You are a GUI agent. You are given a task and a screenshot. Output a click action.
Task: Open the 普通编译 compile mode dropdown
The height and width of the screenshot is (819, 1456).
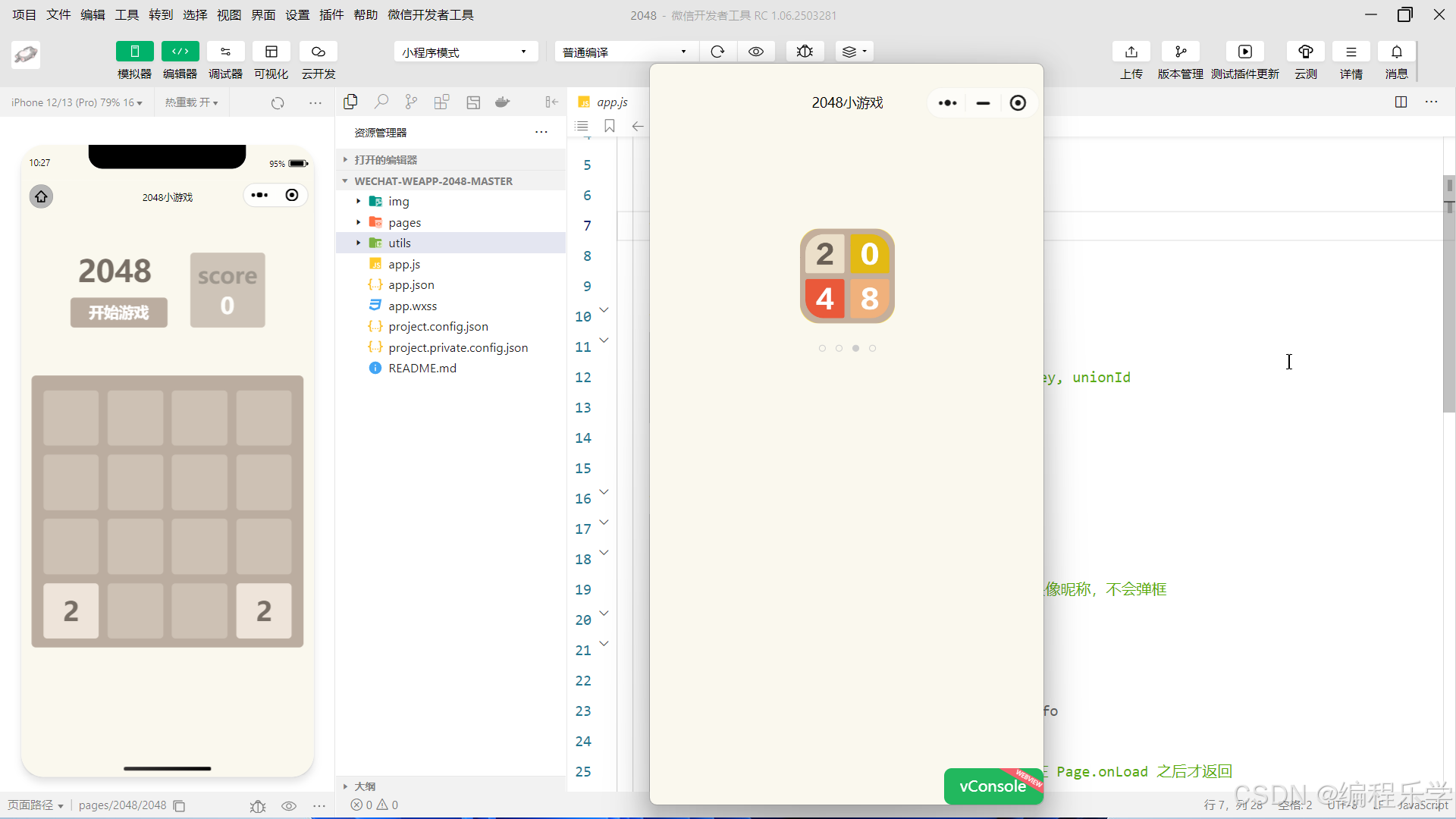click(625, 52)
